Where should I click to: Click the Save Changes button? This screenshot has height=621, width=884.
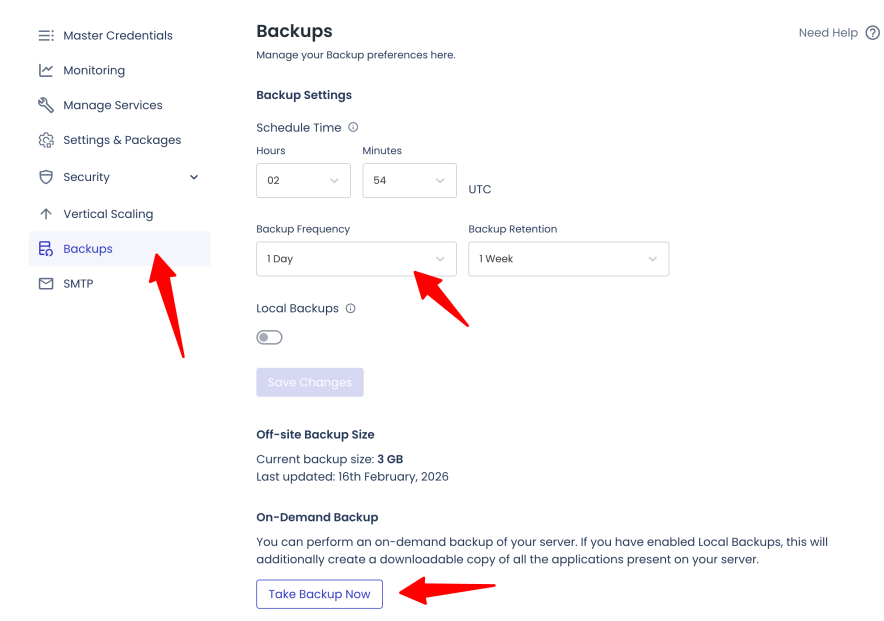click(309, 382)
